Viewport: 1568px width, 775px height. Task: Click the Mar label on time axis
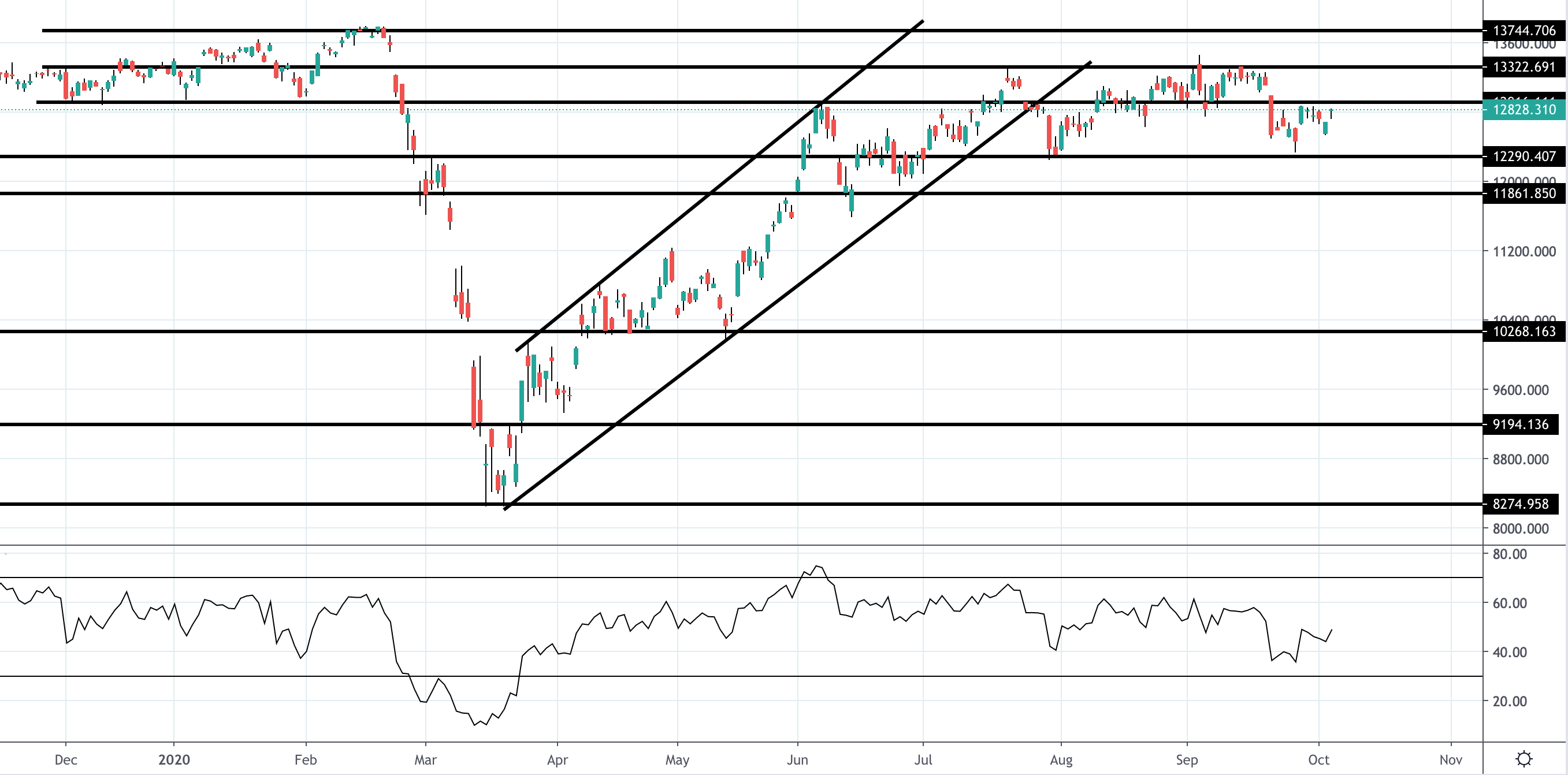(425, 760)
